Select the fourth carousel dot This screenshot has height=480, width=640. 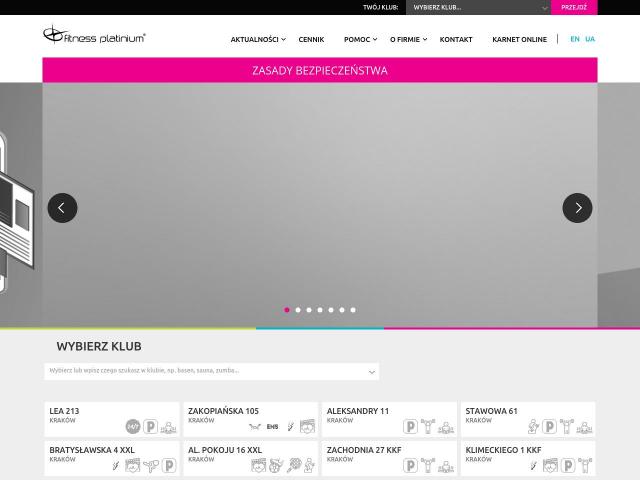[x=320, y=310]
